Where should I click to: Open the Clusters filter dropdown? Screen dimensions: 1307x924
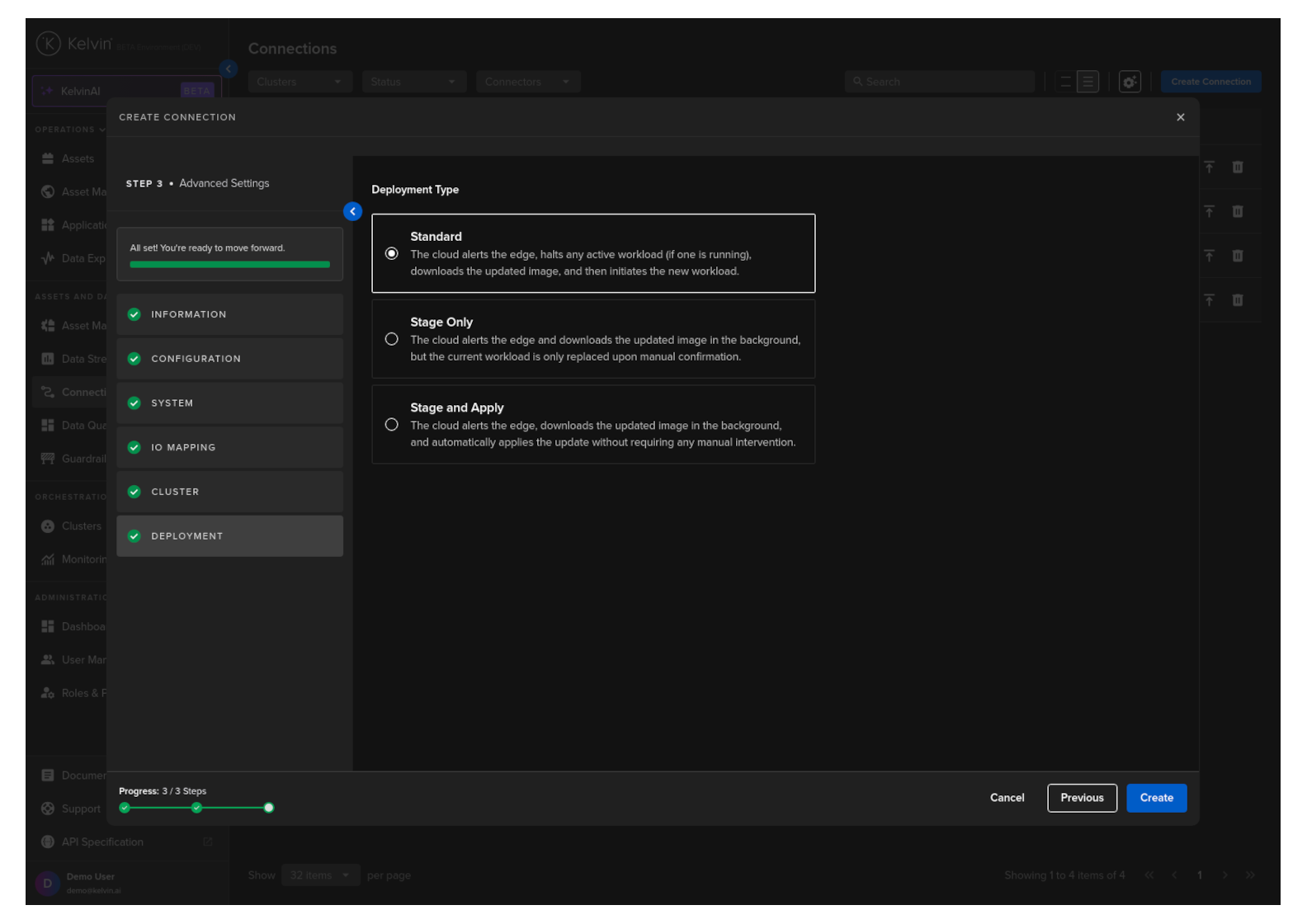(299, 82)
